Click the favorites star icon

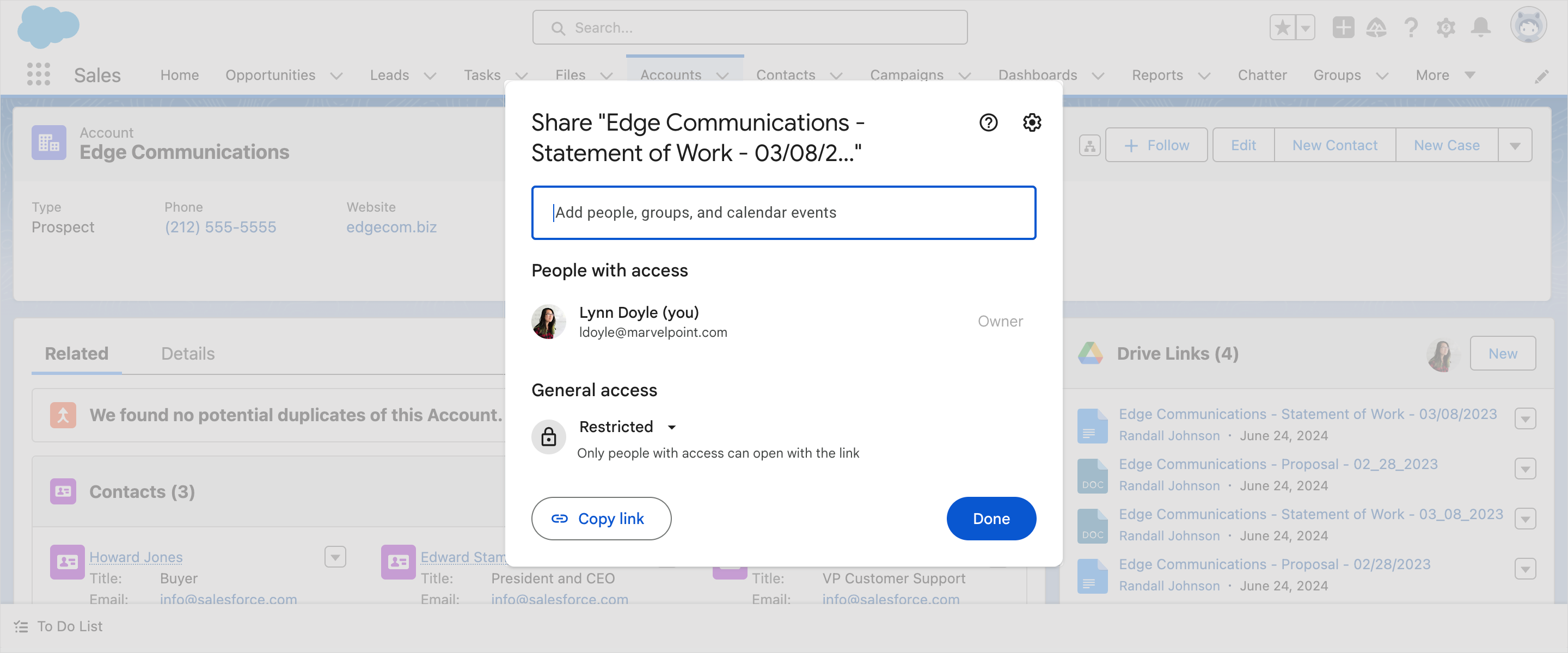(1283, 27)
